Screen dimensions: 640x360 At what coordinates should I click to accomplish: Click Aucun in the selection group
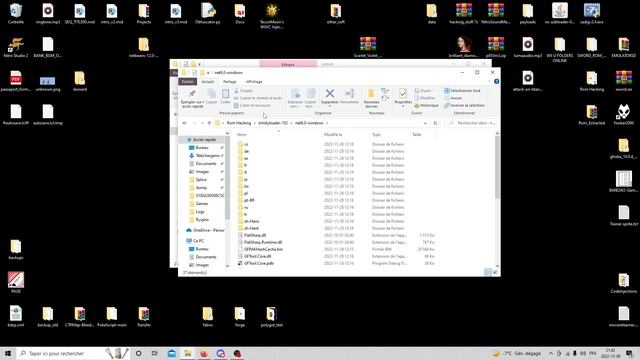453,98
